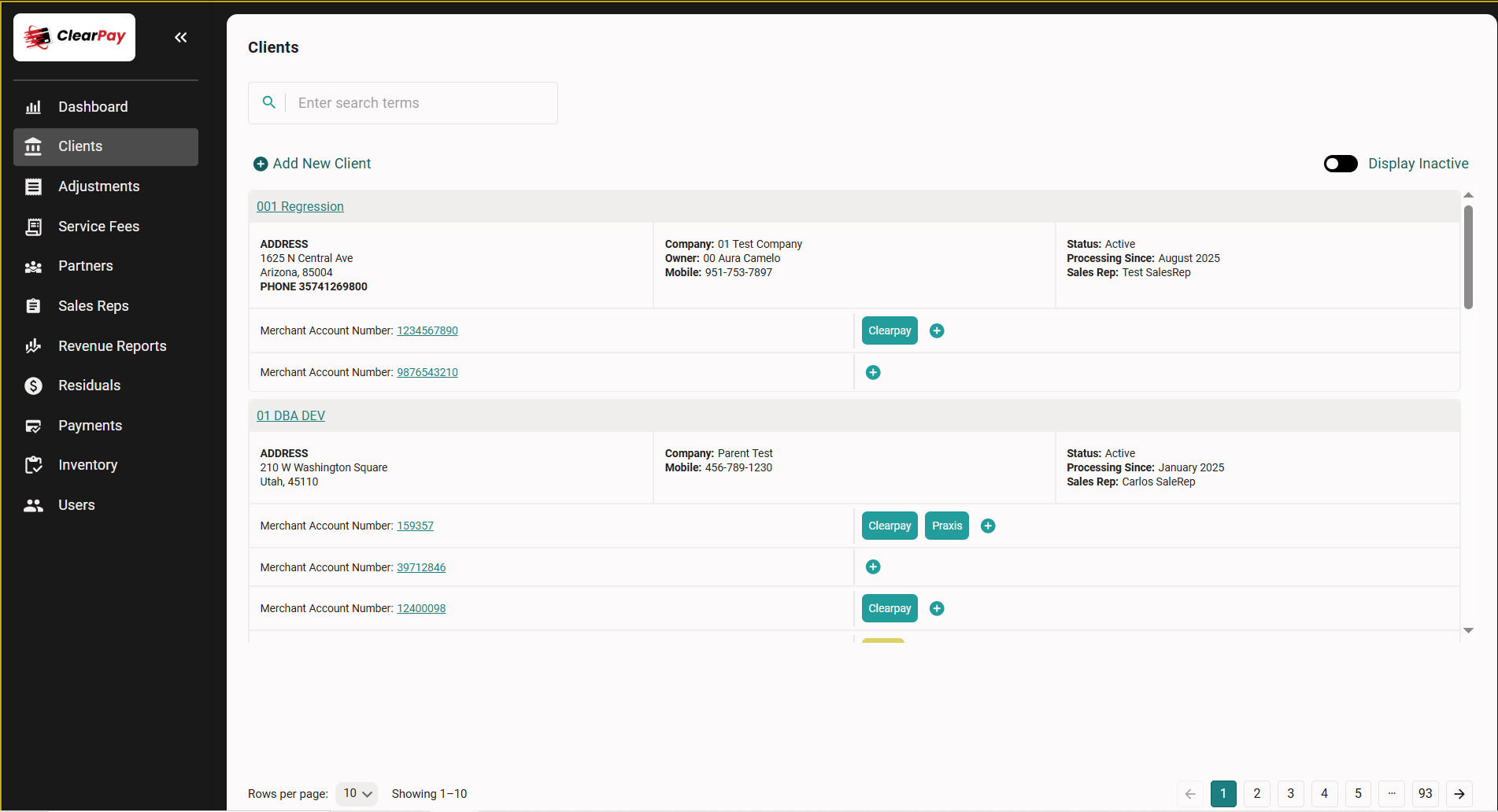Navigate to Residuals section
This screenshot has width=1498, height=812.
(89, 385)
